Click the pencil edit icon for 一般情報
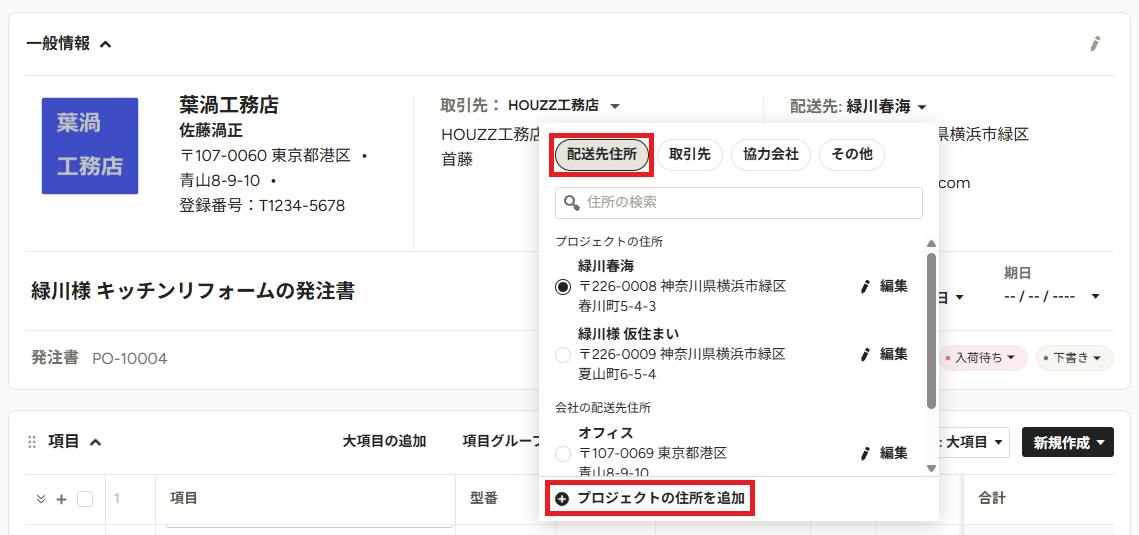1139x535 pixels. coord(1095,44)
